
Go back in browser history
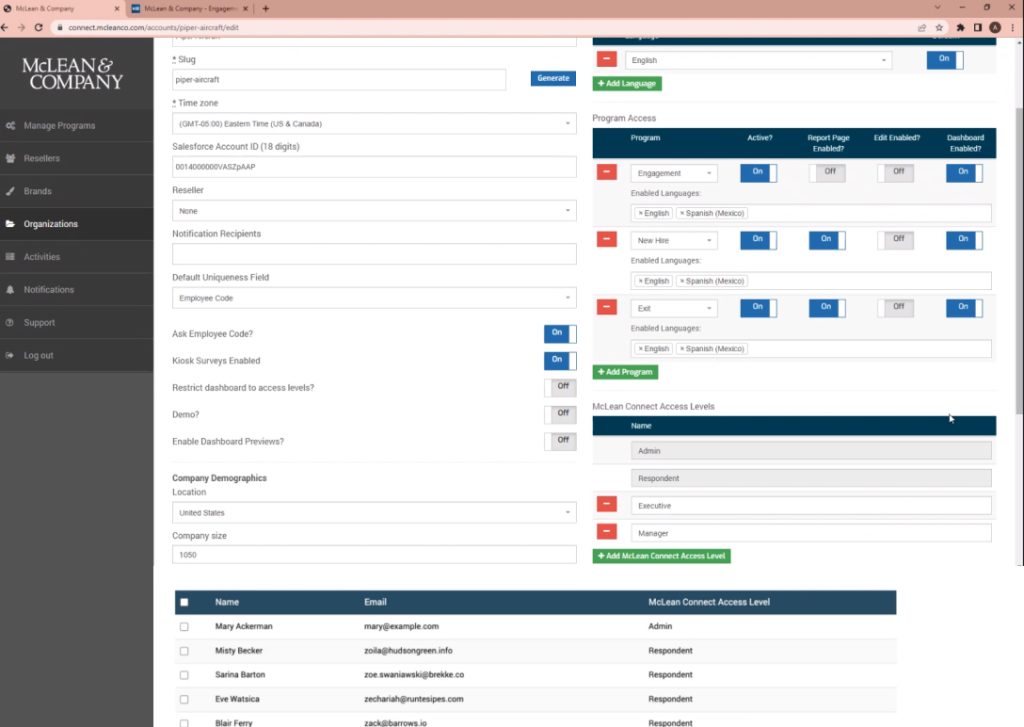(x=5, y=27)
